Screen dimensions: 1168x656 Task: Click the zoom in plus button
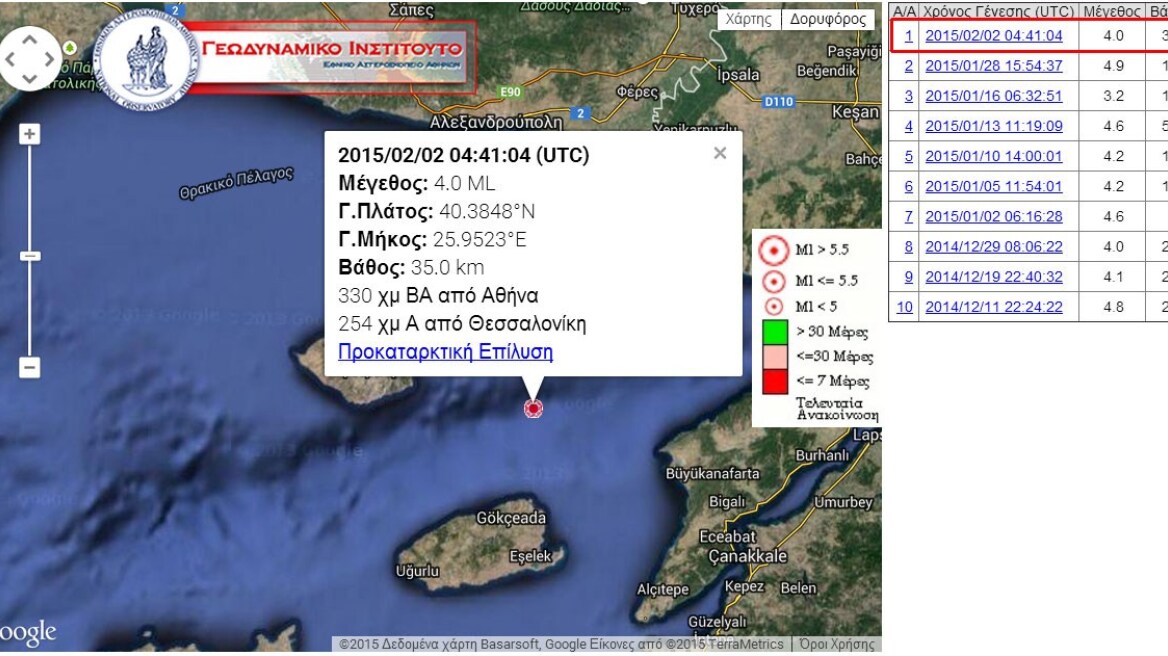coord(30,134)
